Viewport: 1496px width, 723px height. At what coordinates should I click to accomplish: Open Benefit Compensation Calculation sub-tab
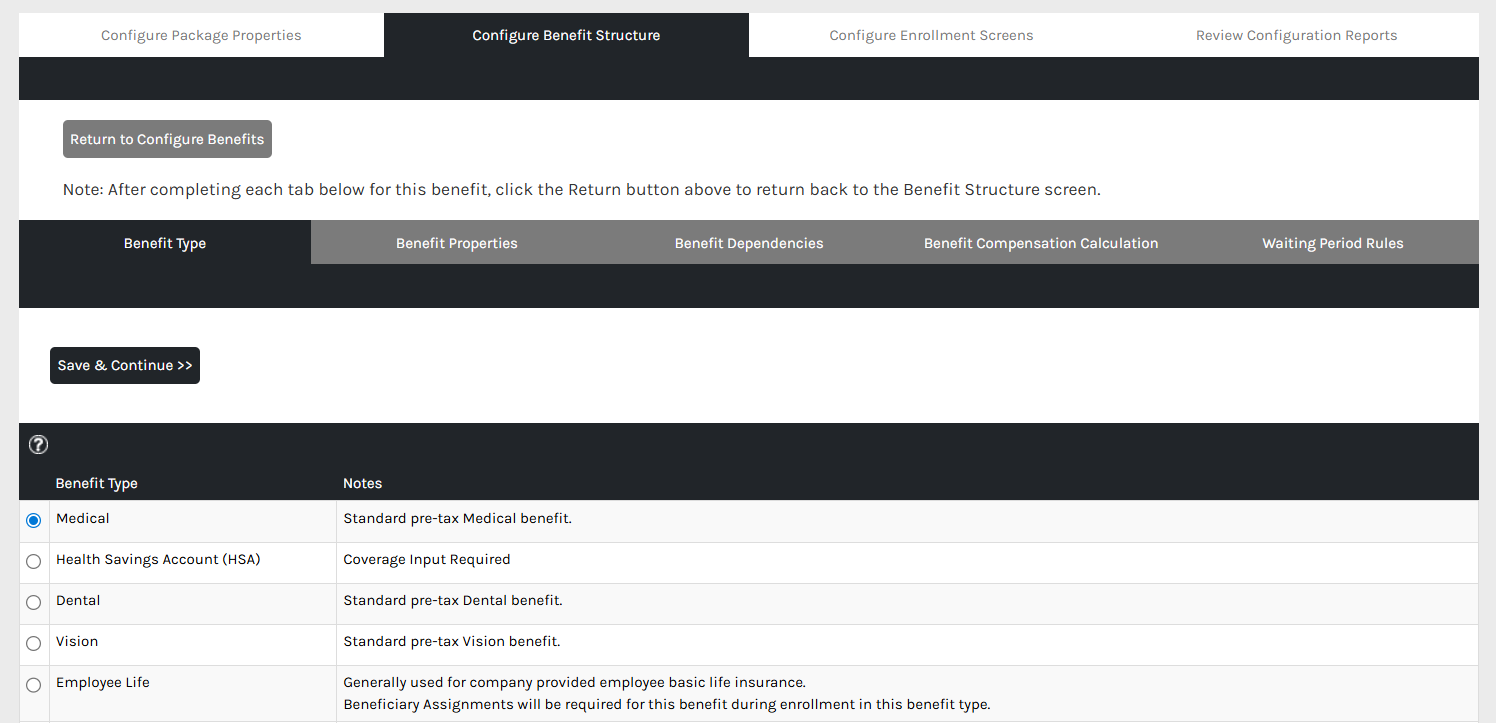(x=1041, y=243)
